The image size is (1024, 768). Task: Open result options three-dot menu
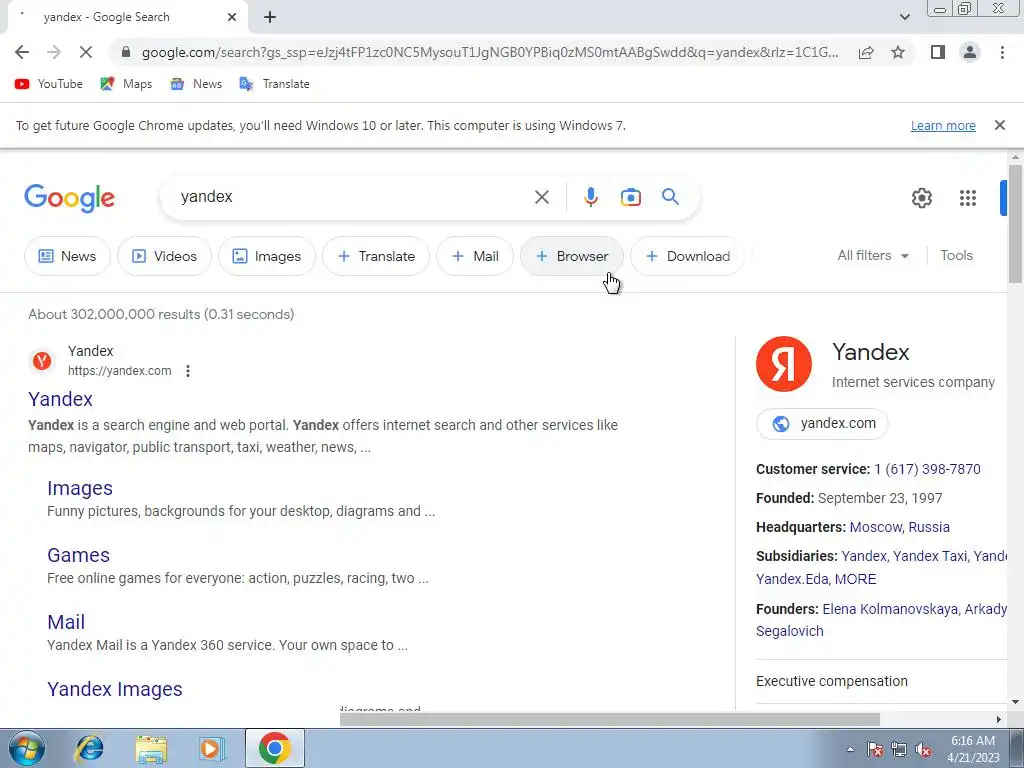[x=187, y=371]
